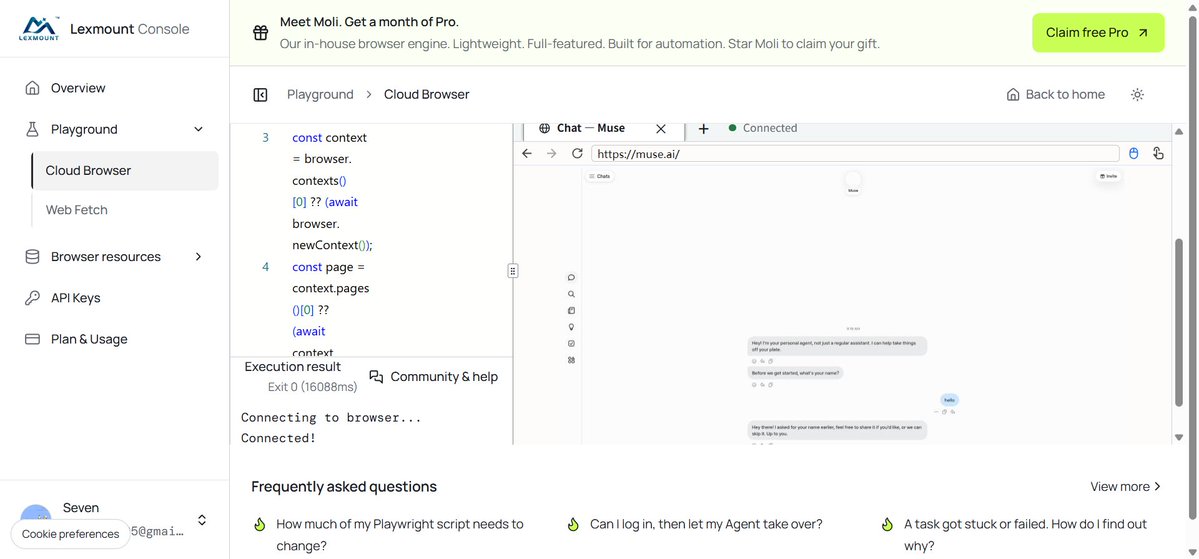1199x559 pixels.
Task: Click View more for FAQs
Action: [1126, 486]
